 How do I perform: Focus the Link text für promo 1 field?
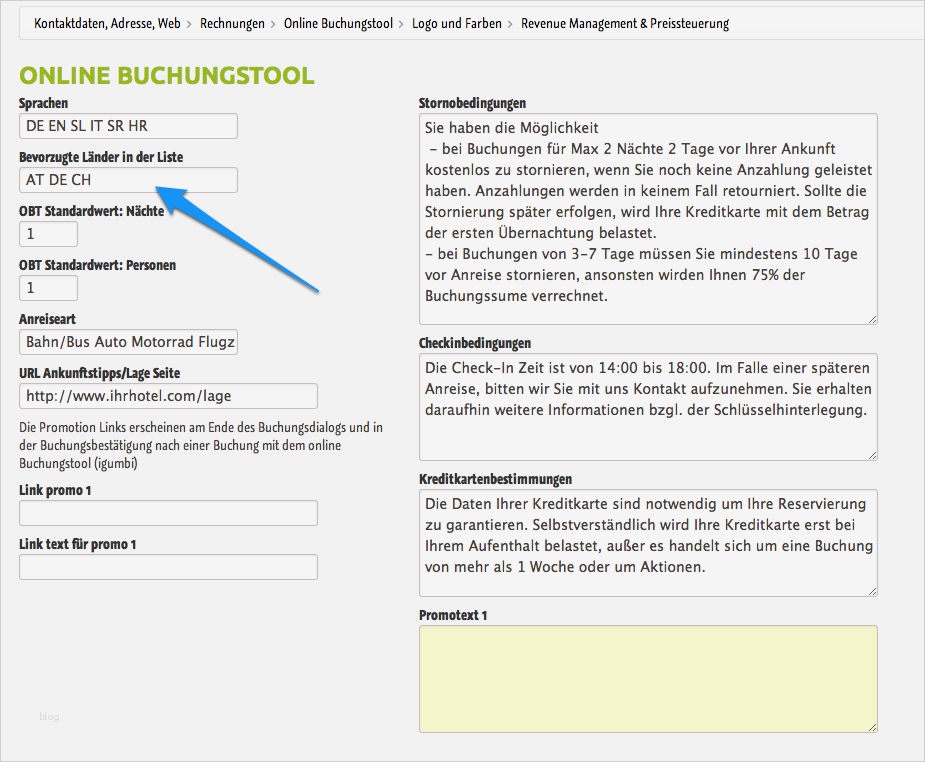coord(168,567)
